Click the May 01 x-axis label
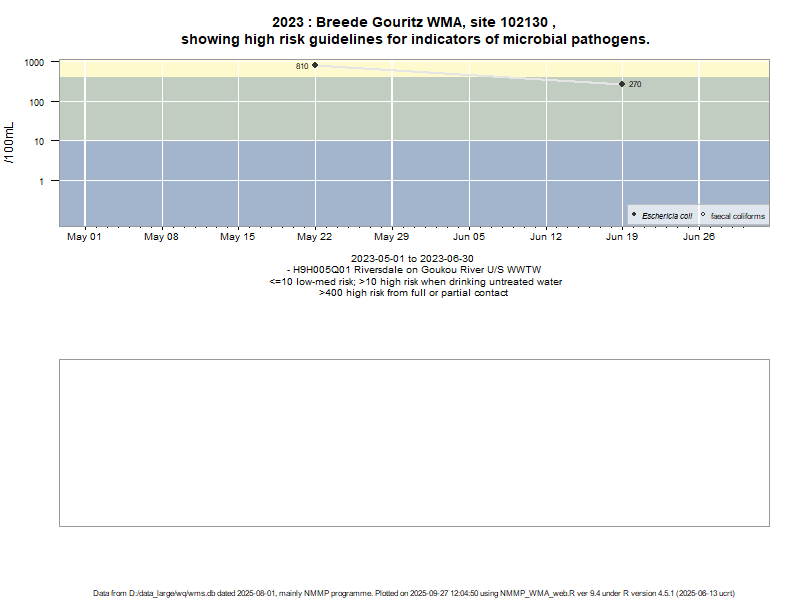This screenshot has width=800, height=600. [x=84, y=238]
